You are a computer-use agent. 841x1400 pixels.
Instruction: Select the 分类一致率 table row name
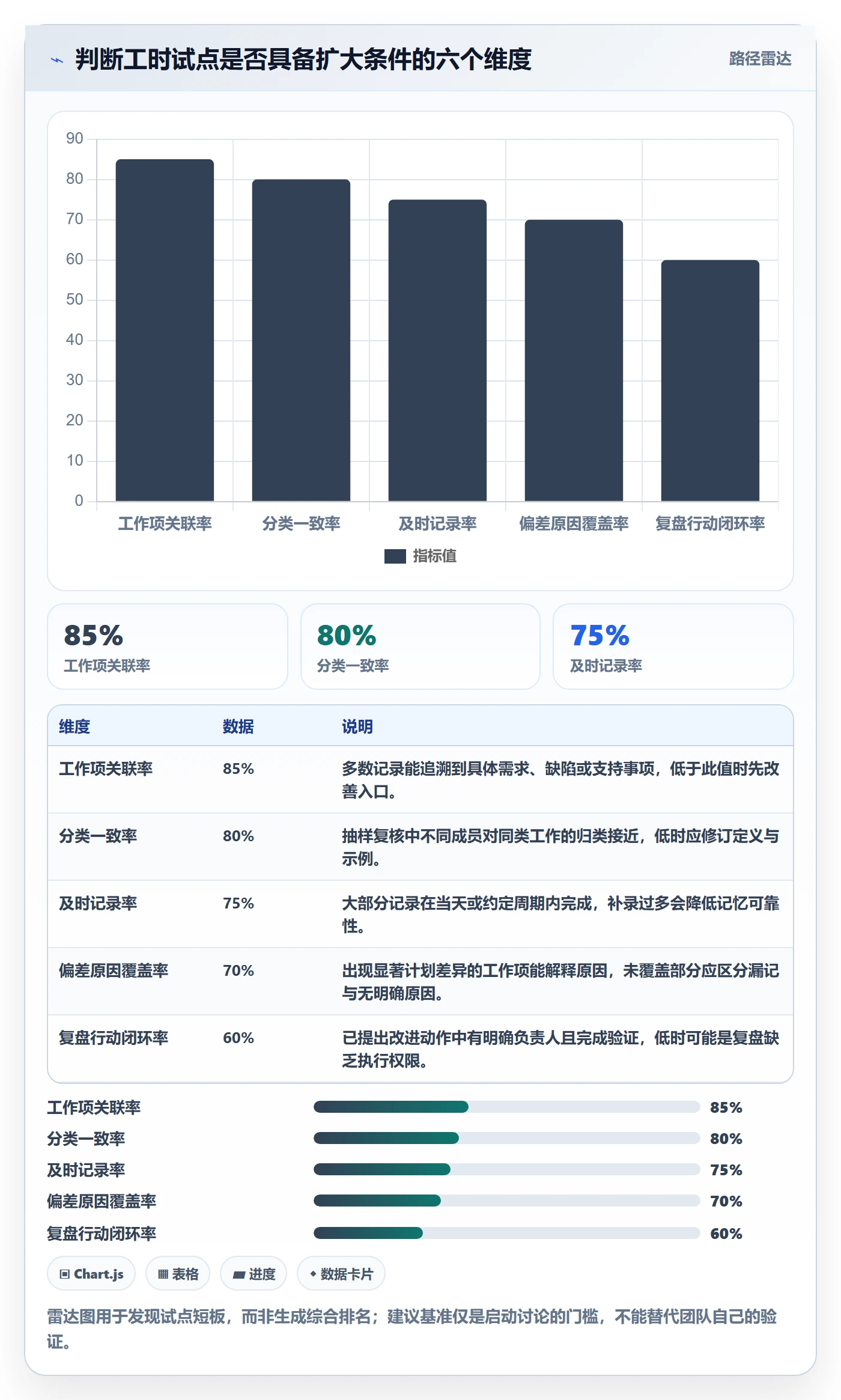click(x=98, y=836)
